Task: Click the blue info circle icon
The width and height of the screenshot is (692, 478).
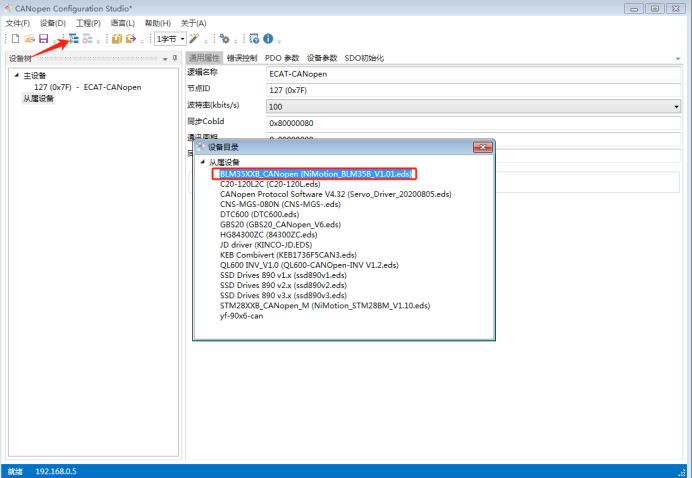Action: 268,39
